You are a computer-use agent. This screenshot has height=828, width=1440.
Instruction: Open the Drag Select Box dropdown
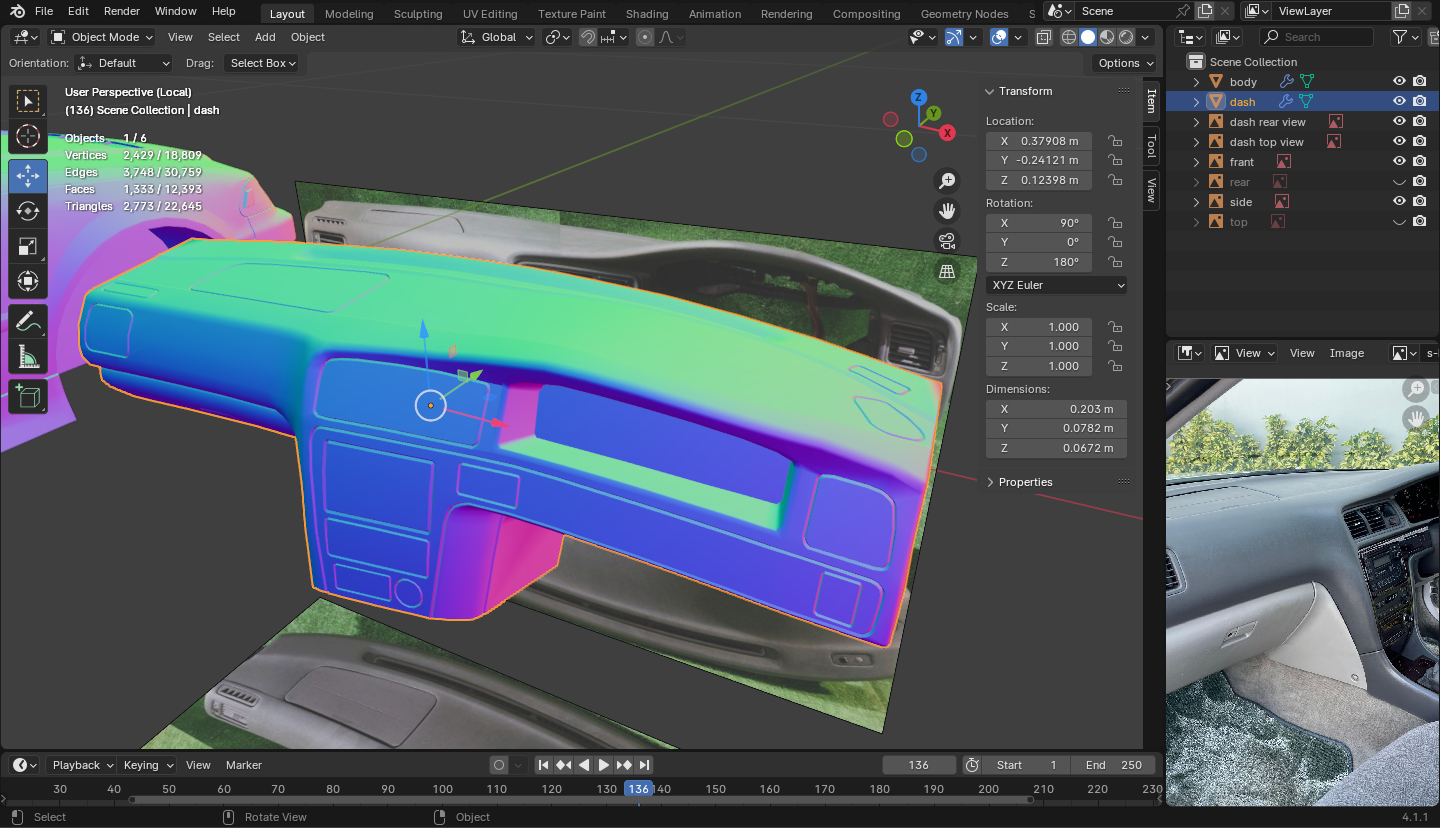pos(263,63)
